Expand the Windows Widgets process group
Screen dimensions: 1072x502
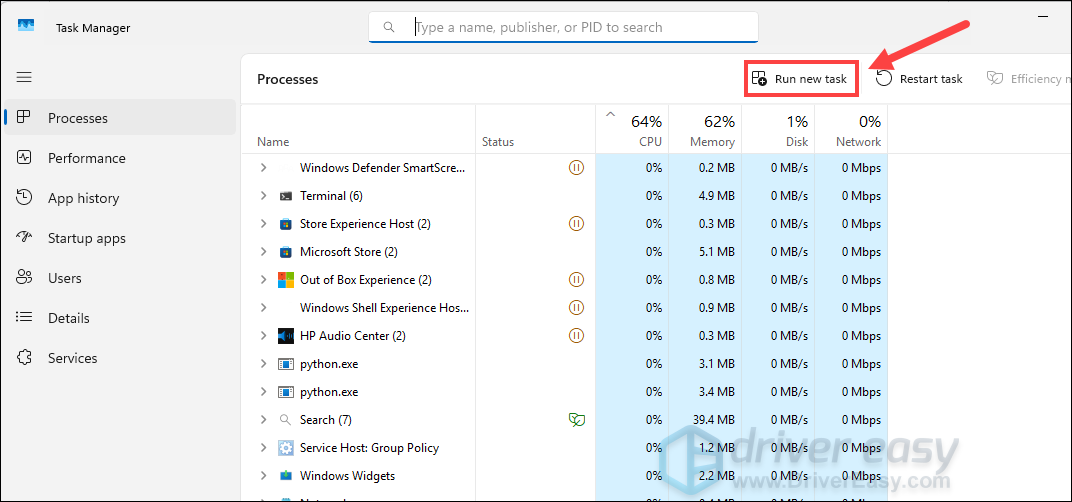coord(264,476)
